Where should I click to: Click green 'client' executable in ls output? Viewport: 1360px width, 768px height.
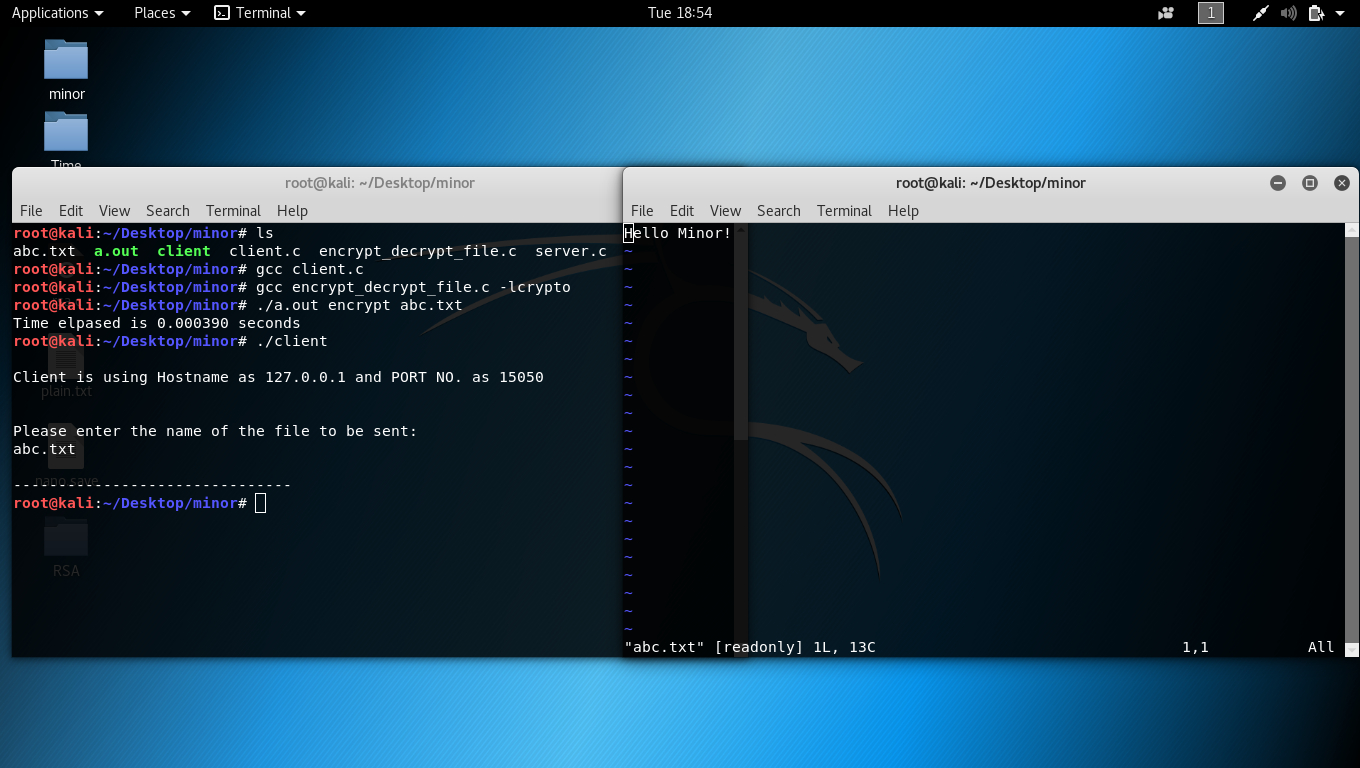coord(184,251)
